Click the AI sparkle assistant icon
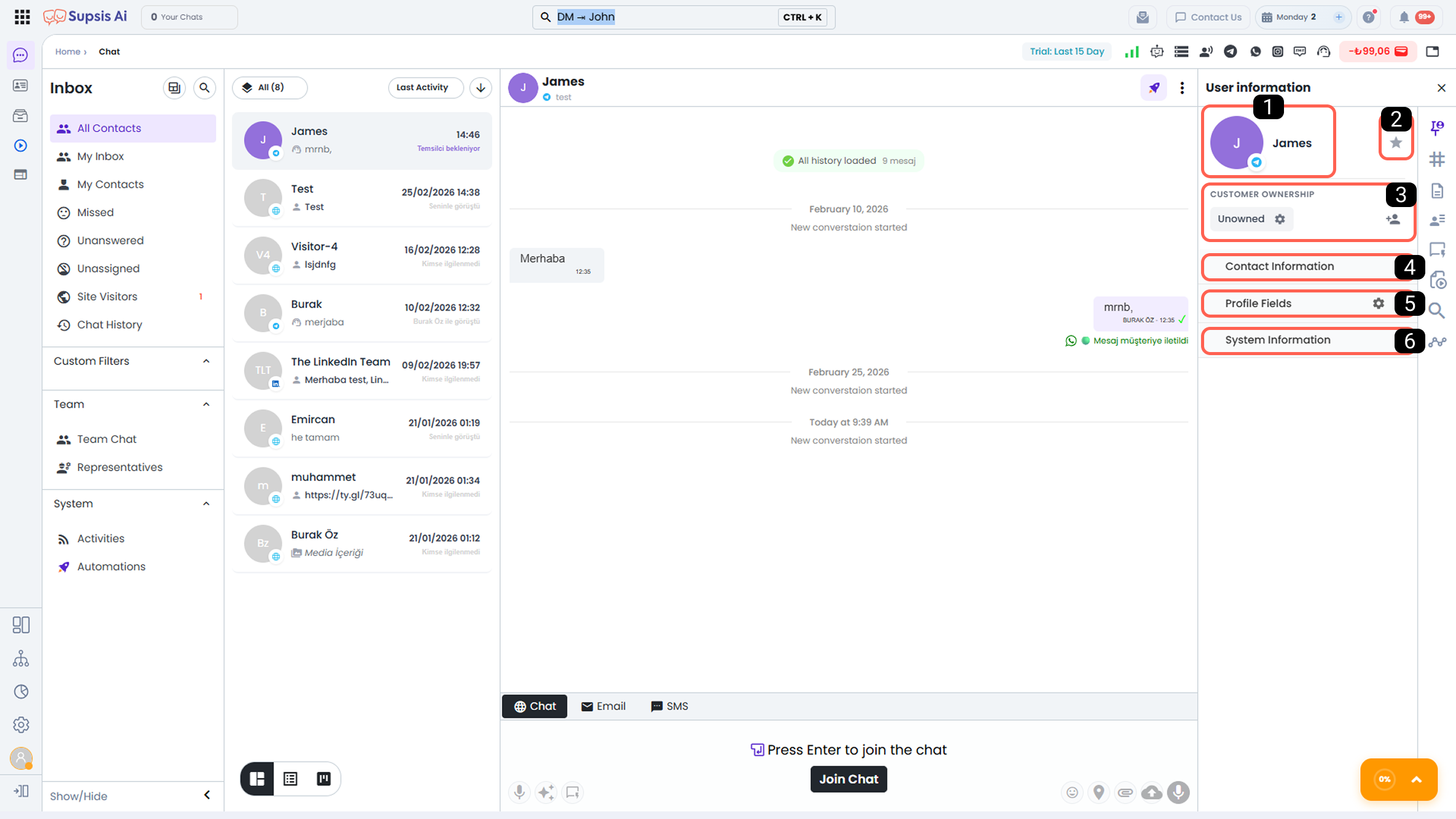Viewport: 1456px width, 819px height. (546, 793)
